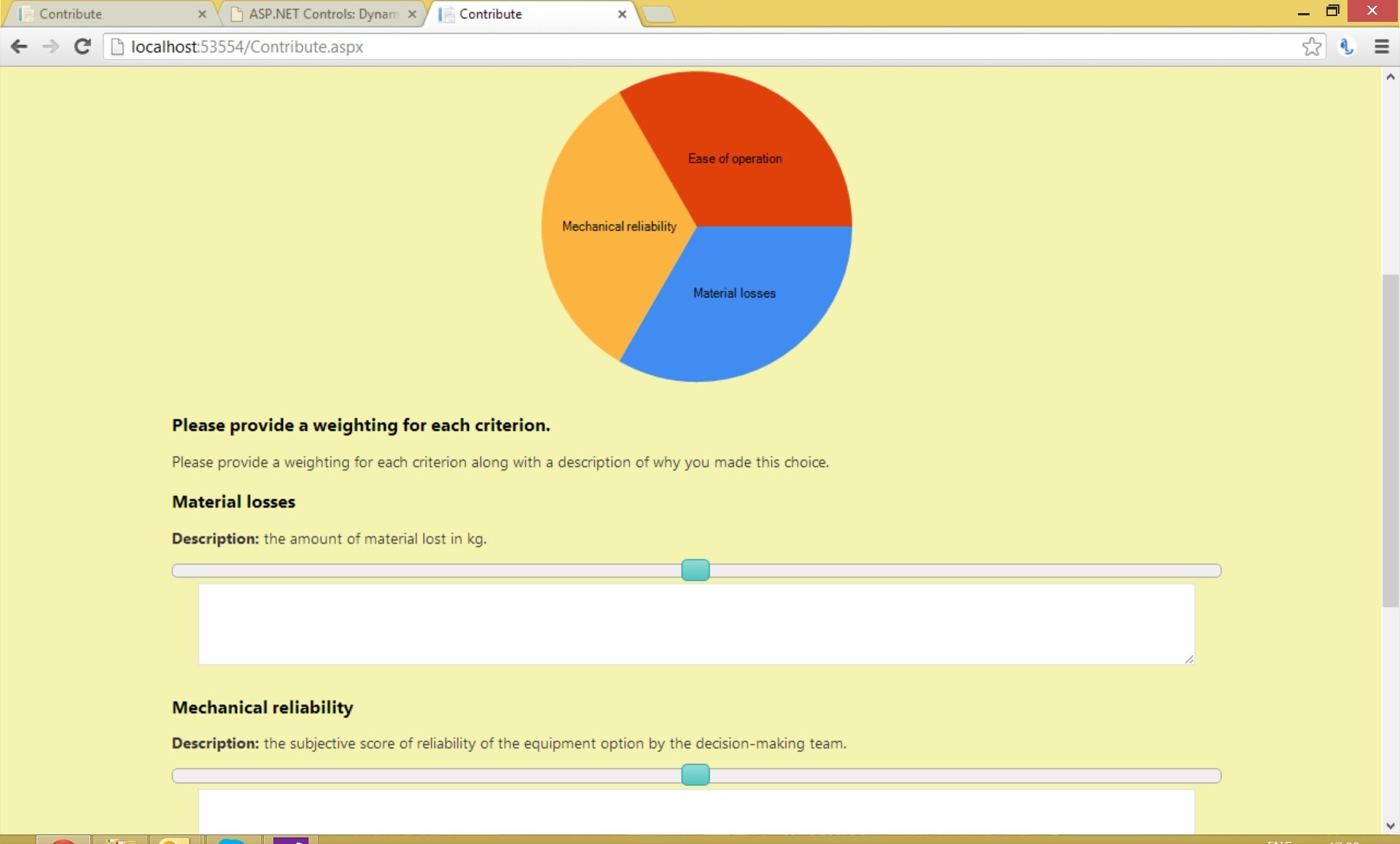Click inside the Material losses text area
The width and height of the screenshot is (1400, 844).
(697, 625)
